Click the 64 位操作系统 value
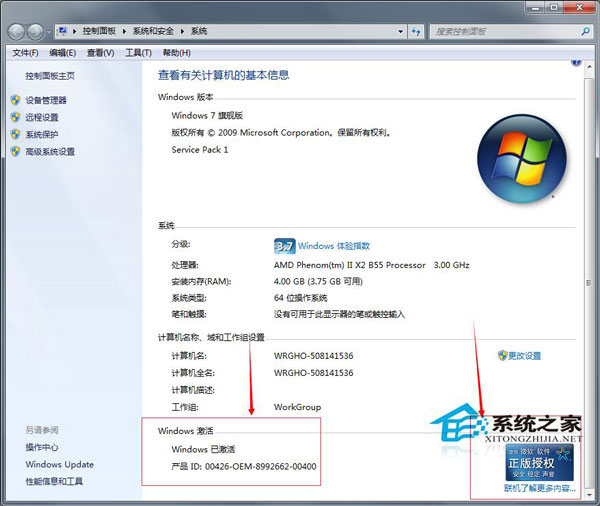 coord(300,298)
